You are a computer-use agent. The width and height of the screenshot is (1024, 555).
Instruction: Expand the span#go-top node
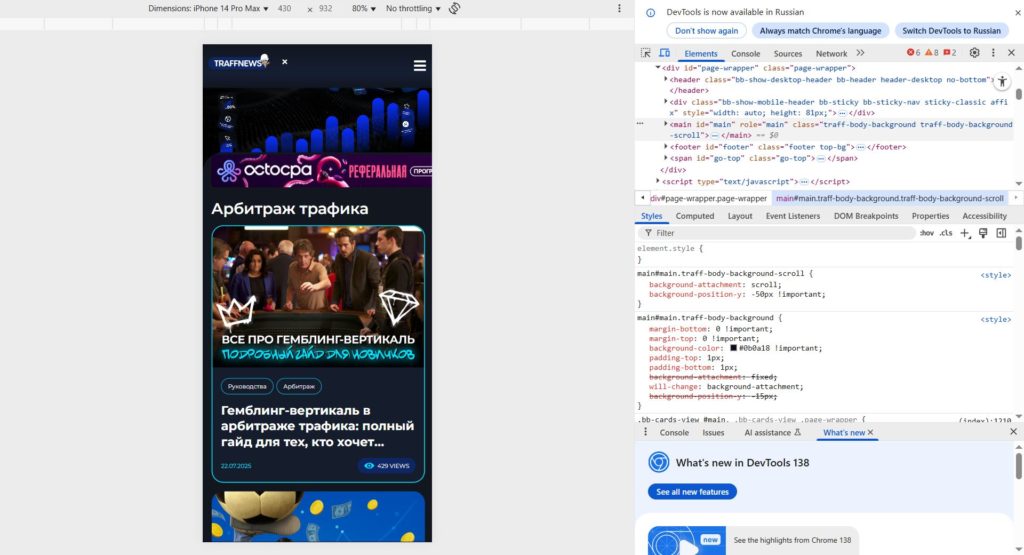665,157
